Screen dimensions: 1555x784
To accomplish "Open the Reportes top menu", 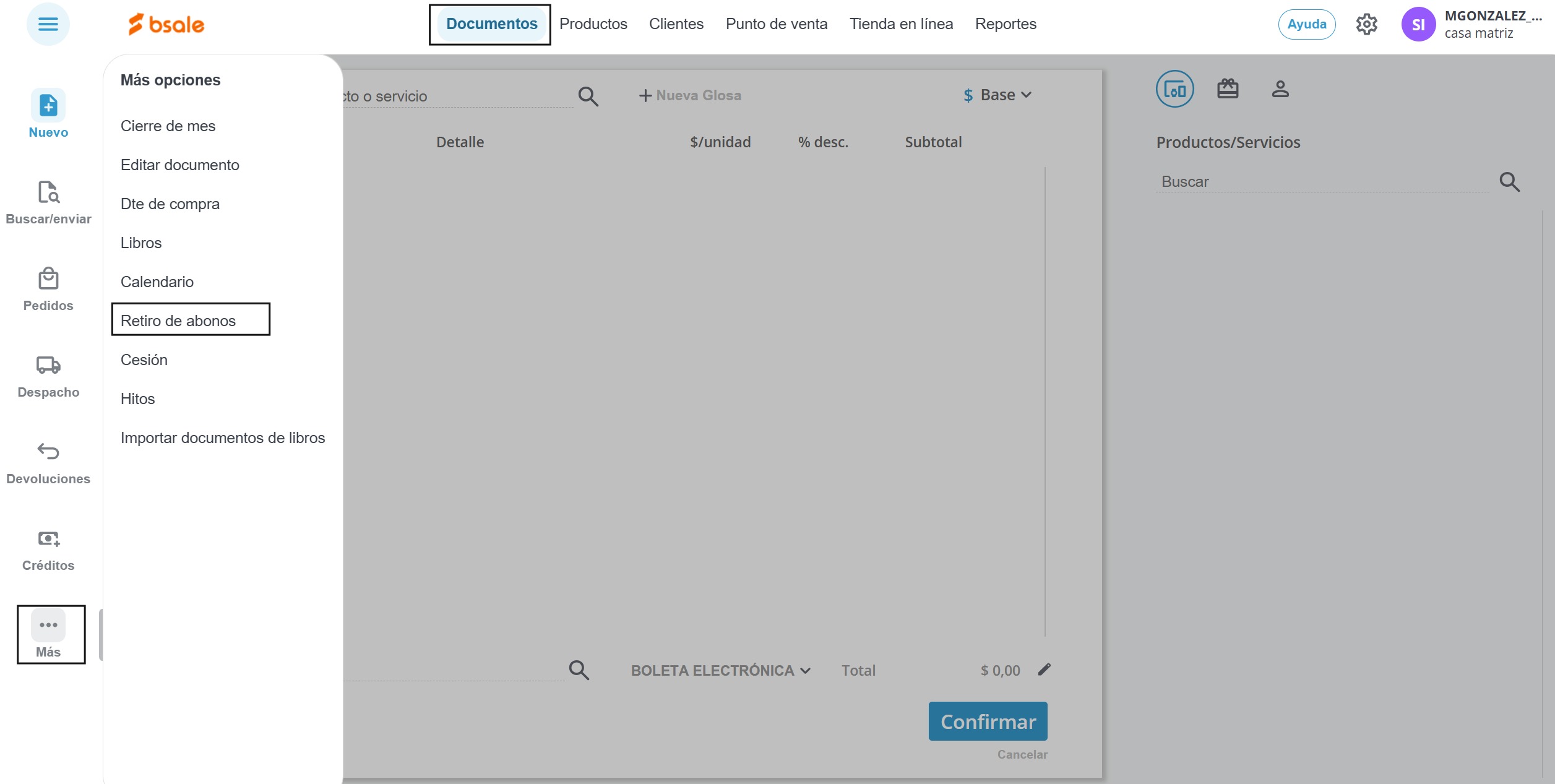I will (x=1006, y=24).
